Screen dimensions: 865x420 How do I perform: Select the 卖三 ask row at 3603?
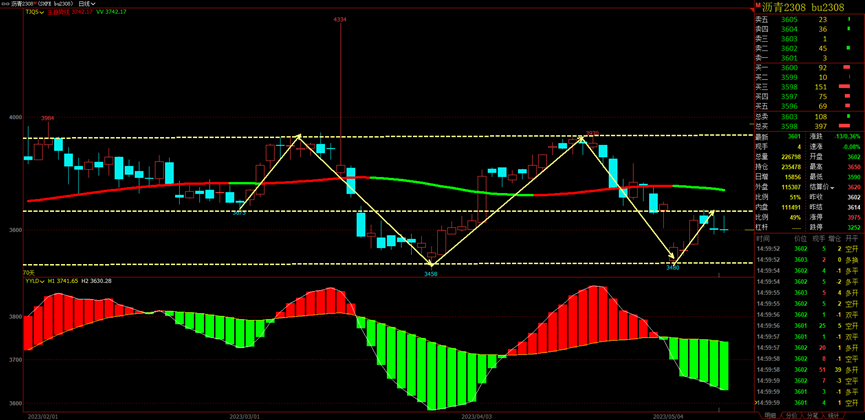(809, 39)
